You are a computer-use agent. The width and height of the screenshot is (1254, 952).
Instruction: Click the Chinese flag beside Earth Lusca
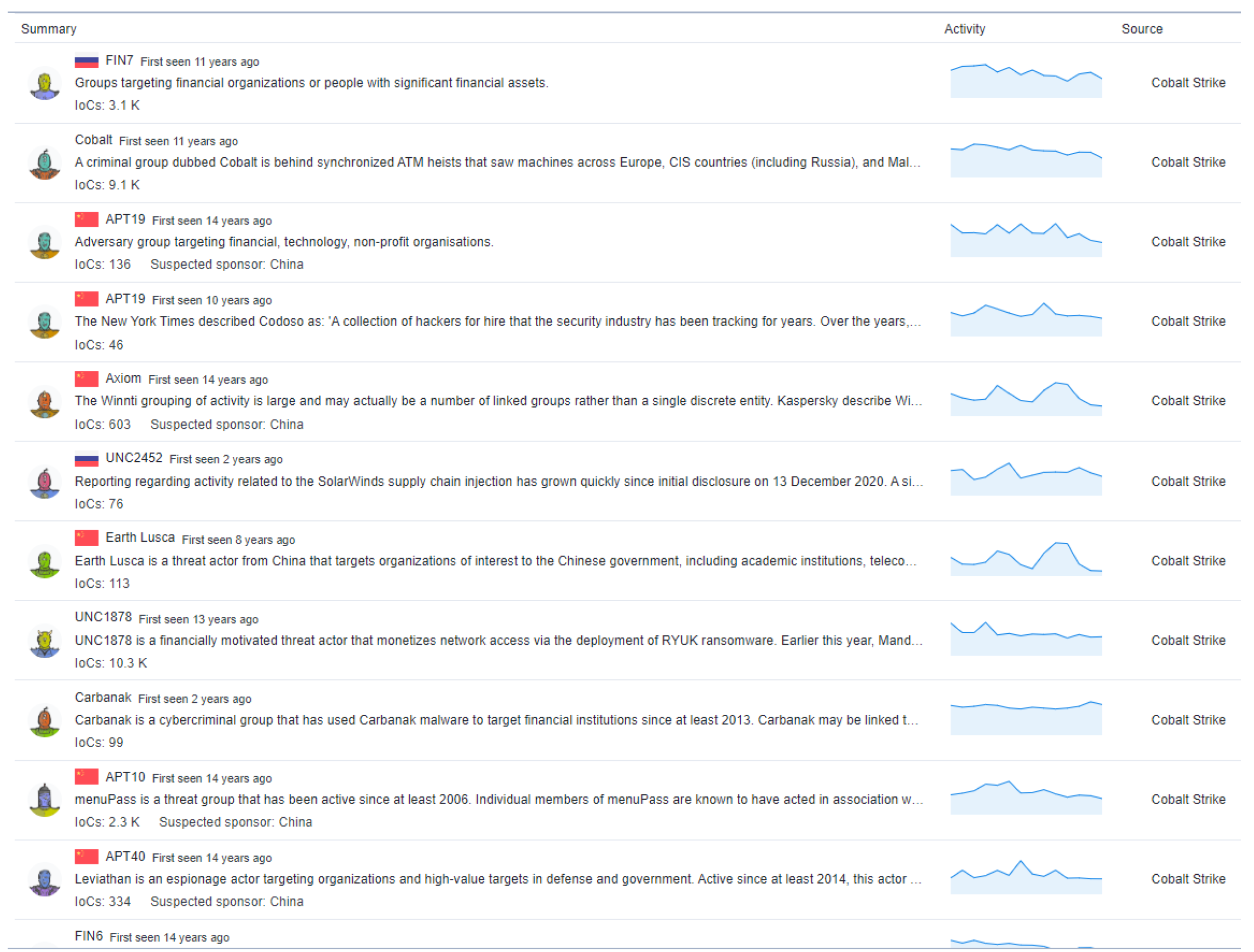[x=86, y=538]
